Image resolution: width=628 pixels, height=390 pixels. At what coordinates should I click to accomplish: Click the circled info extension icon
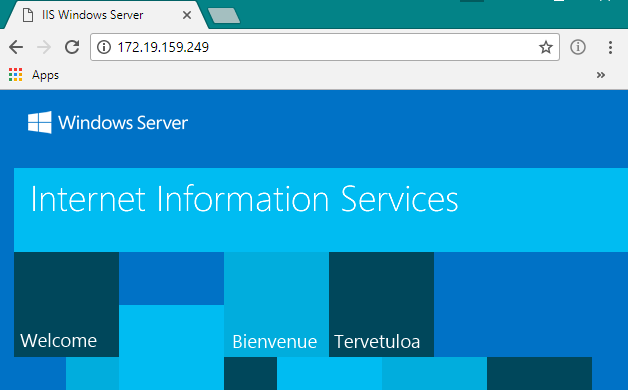click(578, 47)
